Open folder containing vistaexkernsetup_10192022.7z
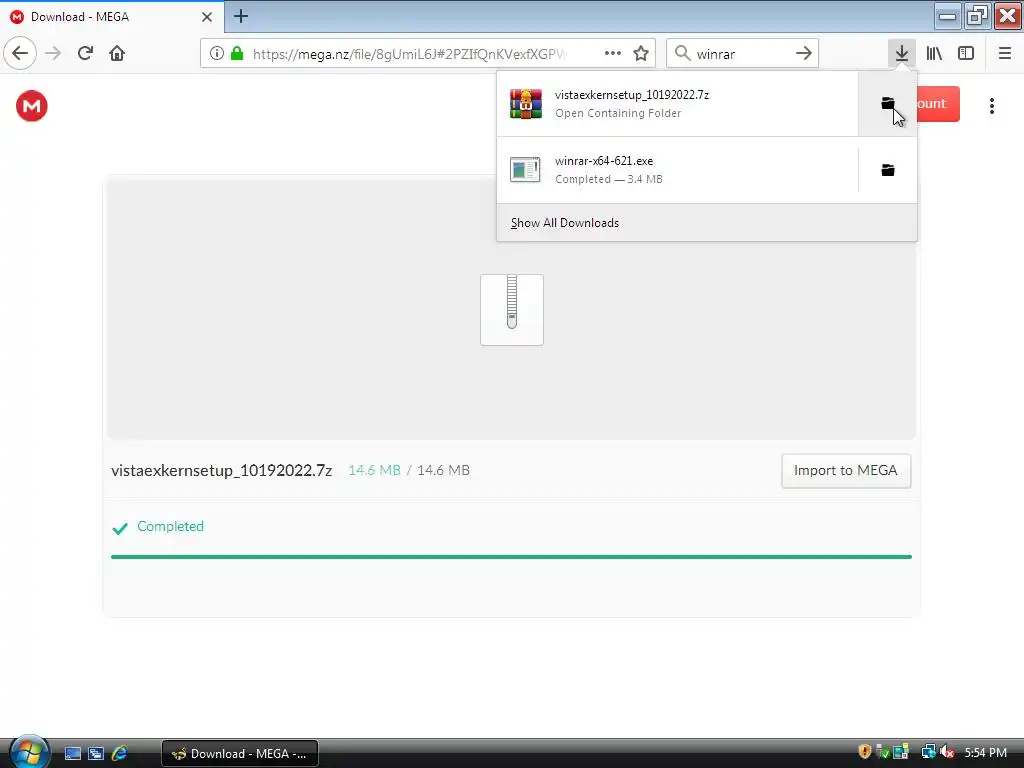Image resolution: width=1024 pixels, height=768 pixels. [x=888, y=103]
